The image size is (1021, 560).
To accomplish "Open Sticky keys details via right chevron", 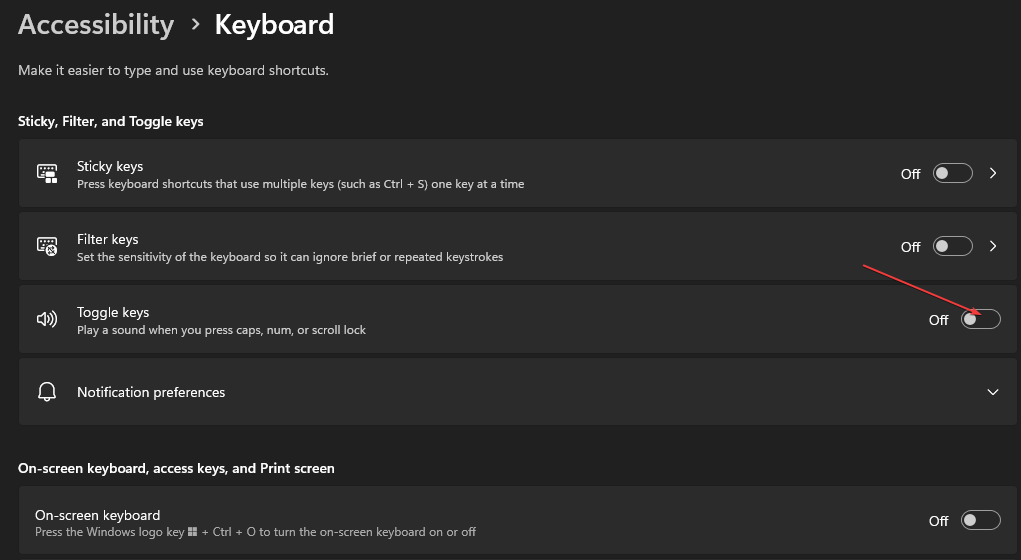I will [993, 173].
